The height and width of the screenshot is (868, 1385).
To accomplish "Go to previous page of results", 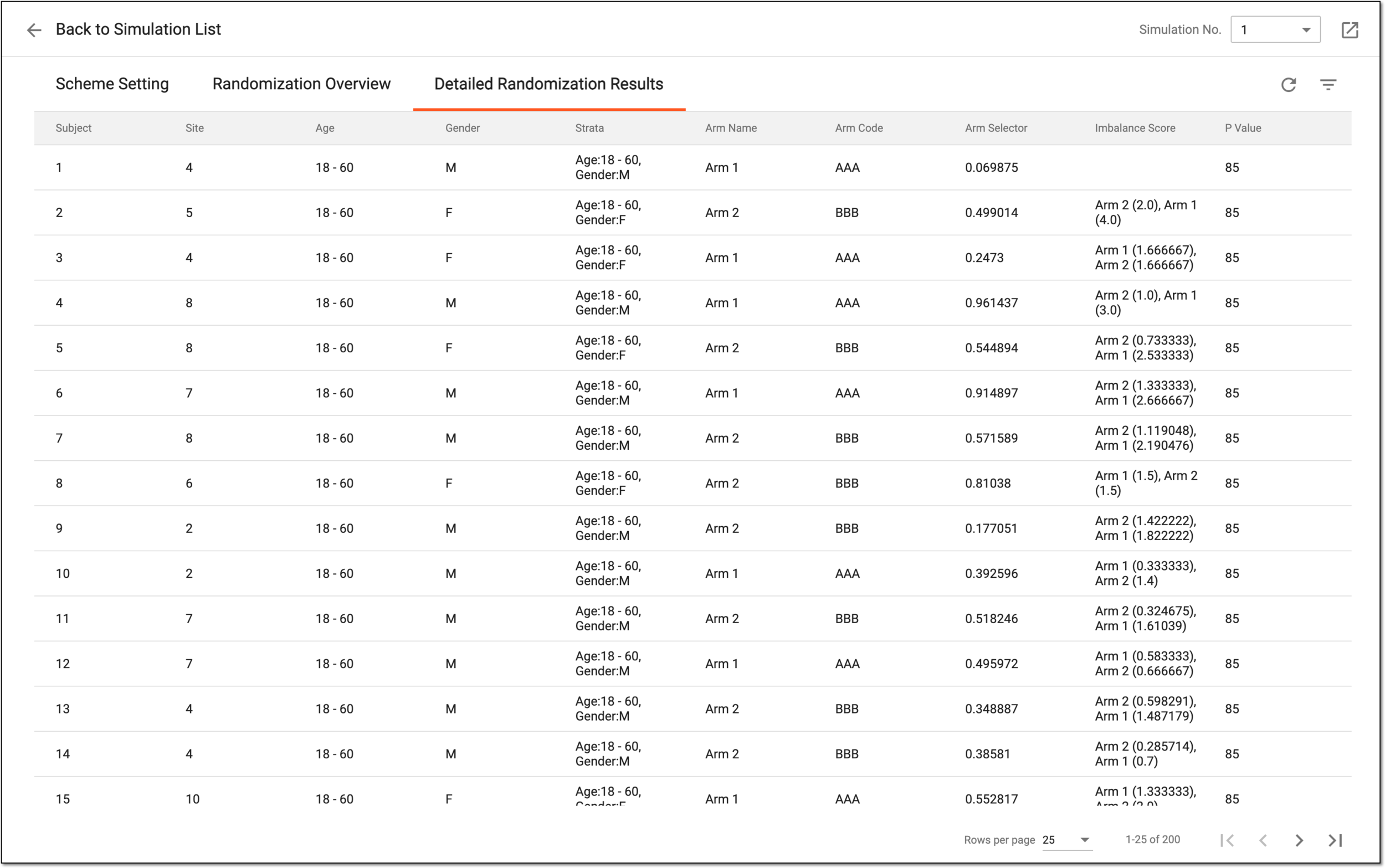I will click(1263, 840).
